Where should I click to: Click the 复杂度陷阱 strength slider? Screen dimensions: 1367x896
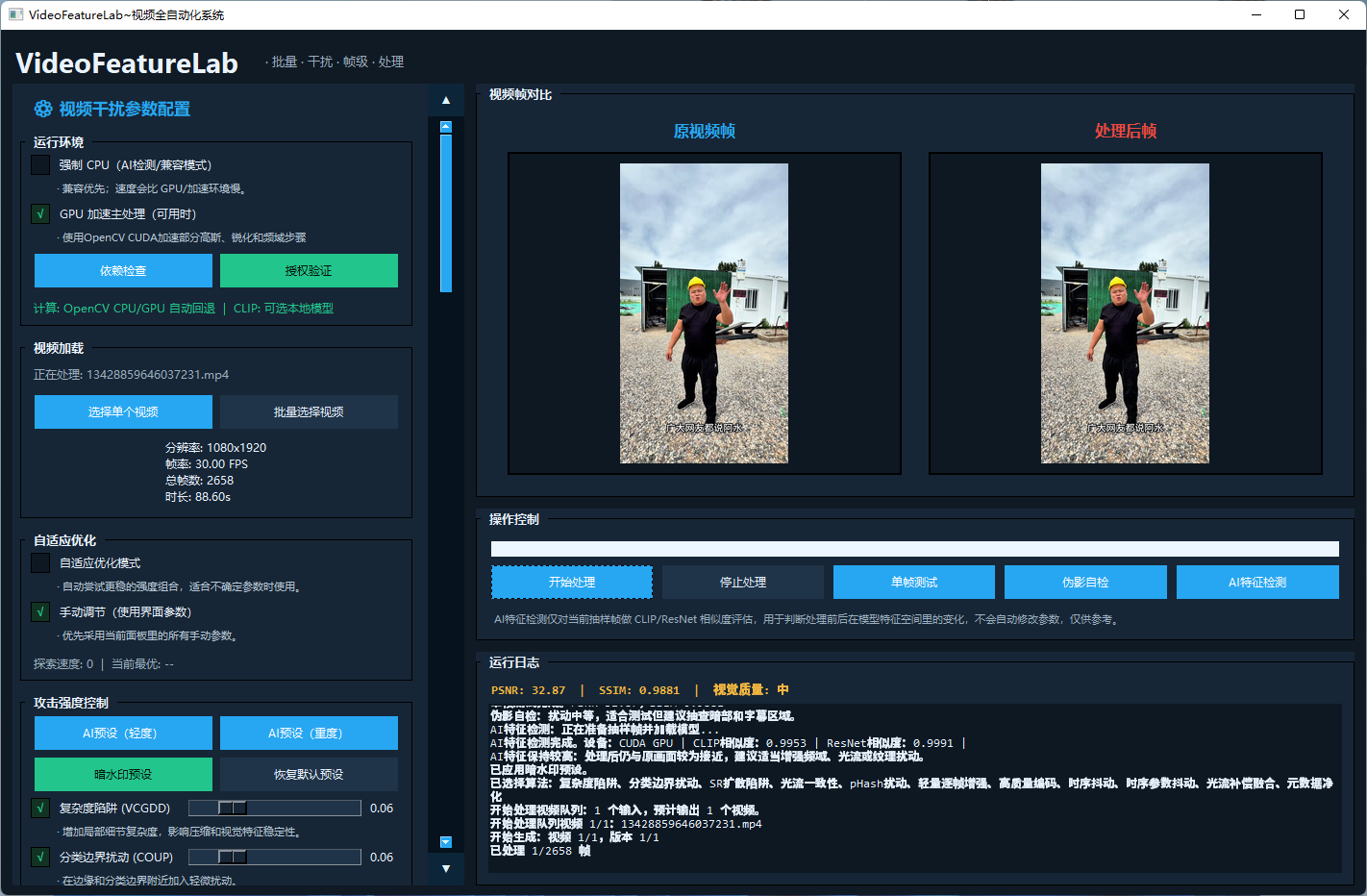click(274, 808)
